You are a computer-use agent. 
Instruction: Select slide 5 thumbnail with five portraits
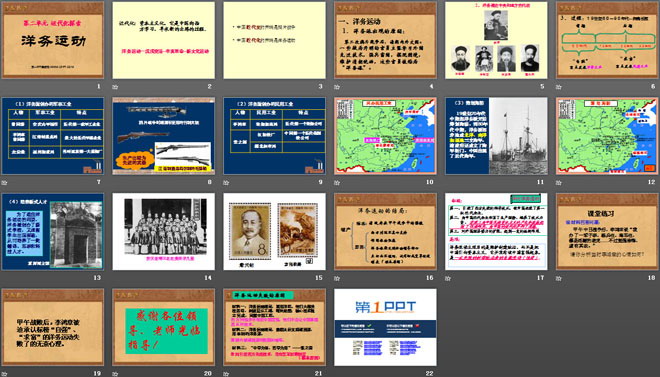click(496, 40)
